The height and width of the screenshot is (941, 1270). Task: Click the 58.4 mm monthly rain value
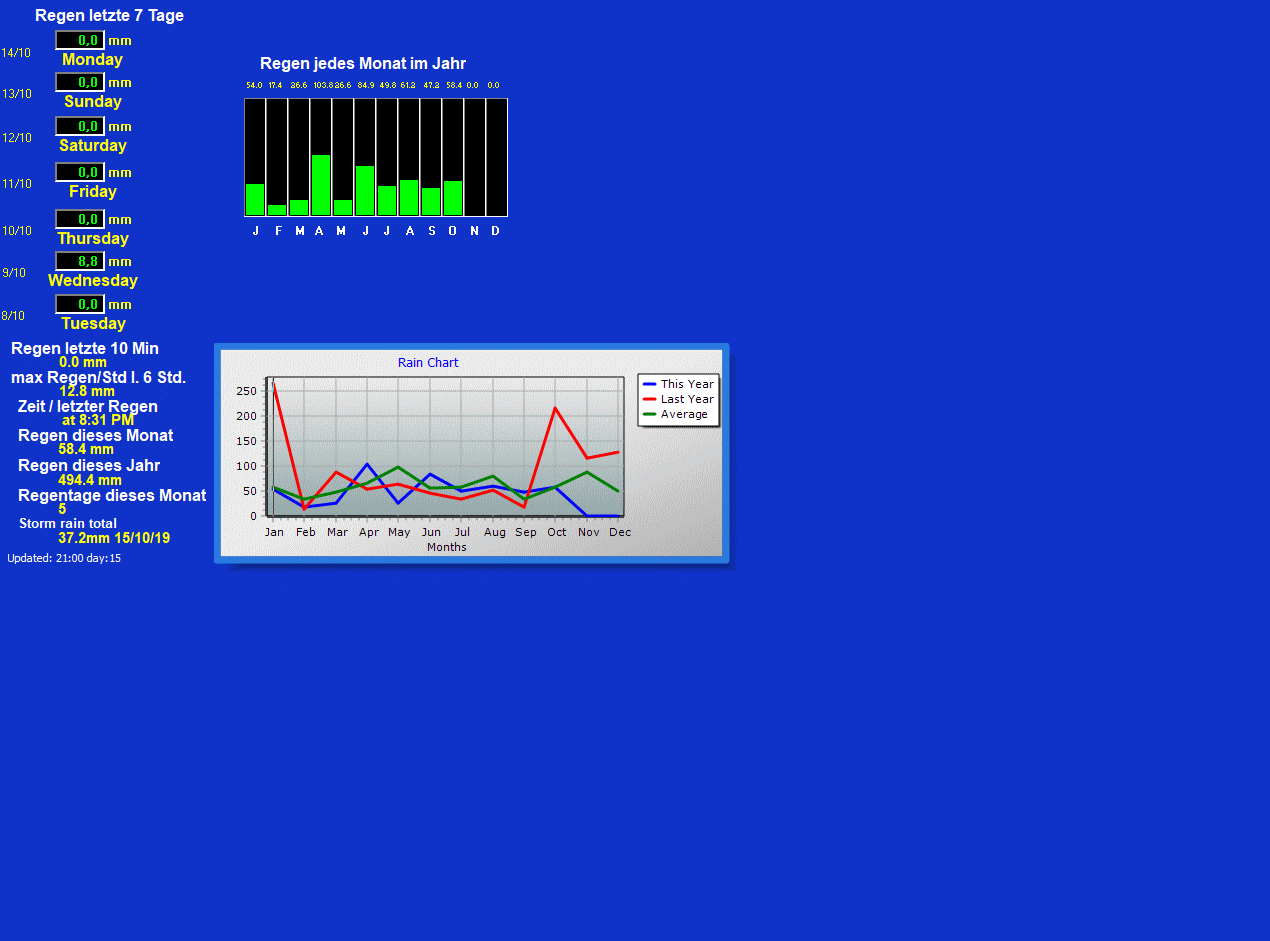point(86,449)
